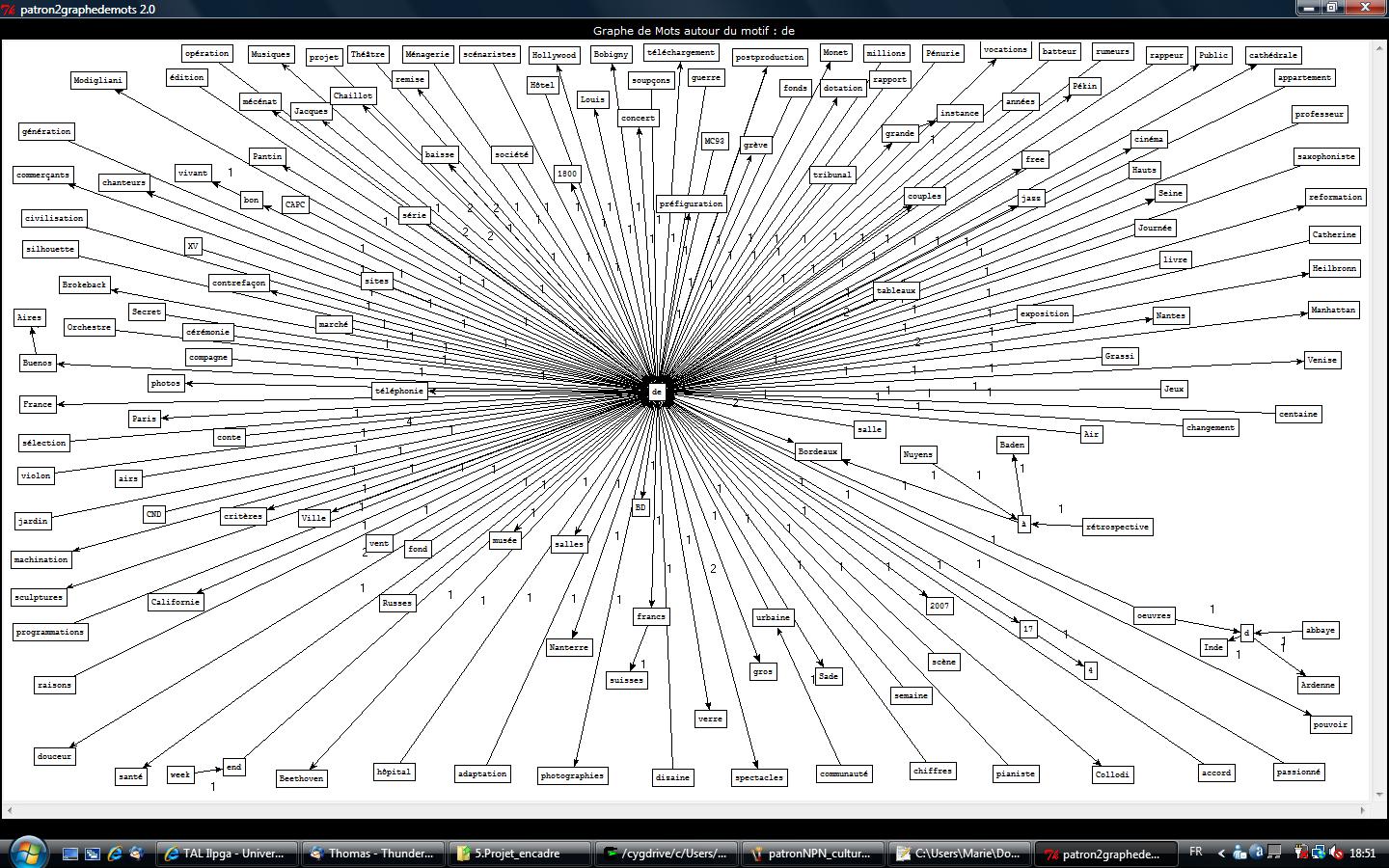Viewport: 1389px width, 868px height.
Task: Launch Thunderbird from the quick launch bar
Action: pos(136,854)
